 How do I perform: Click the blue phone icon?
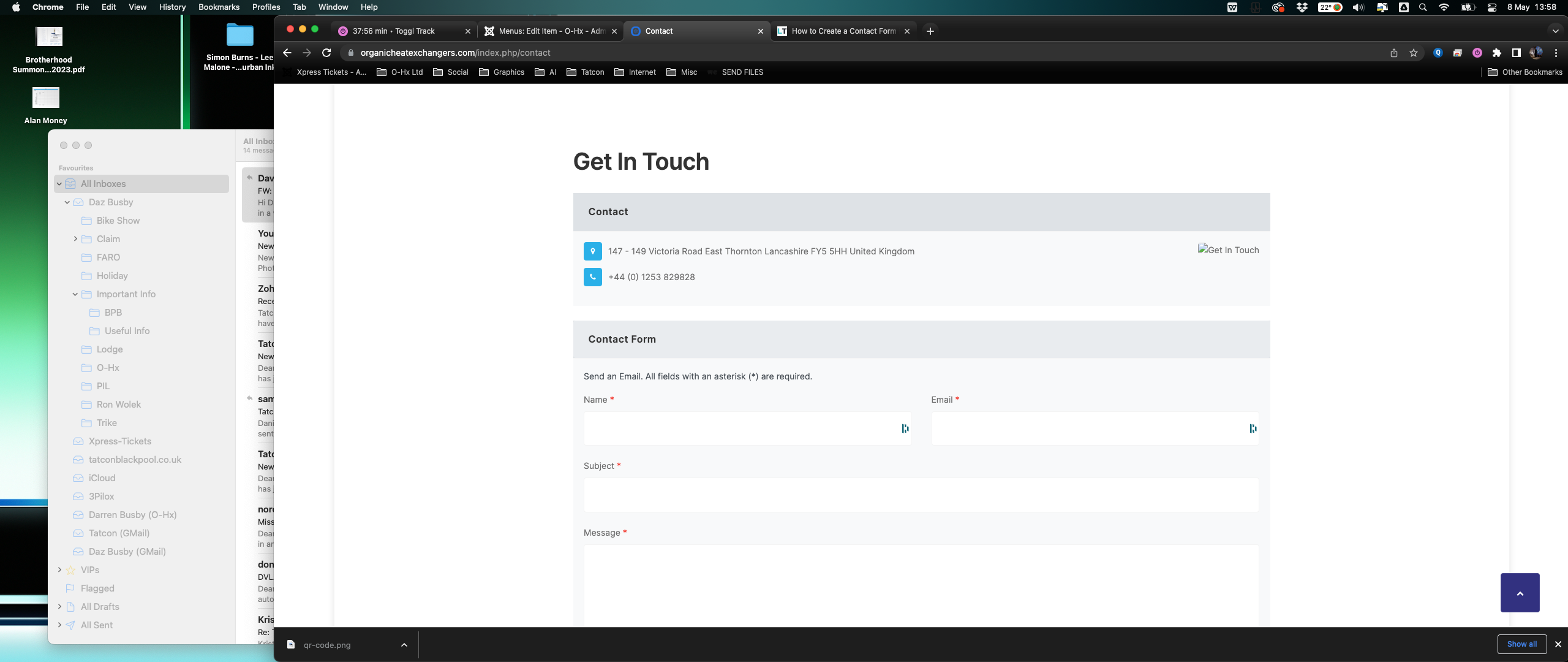tap(592, 277)
